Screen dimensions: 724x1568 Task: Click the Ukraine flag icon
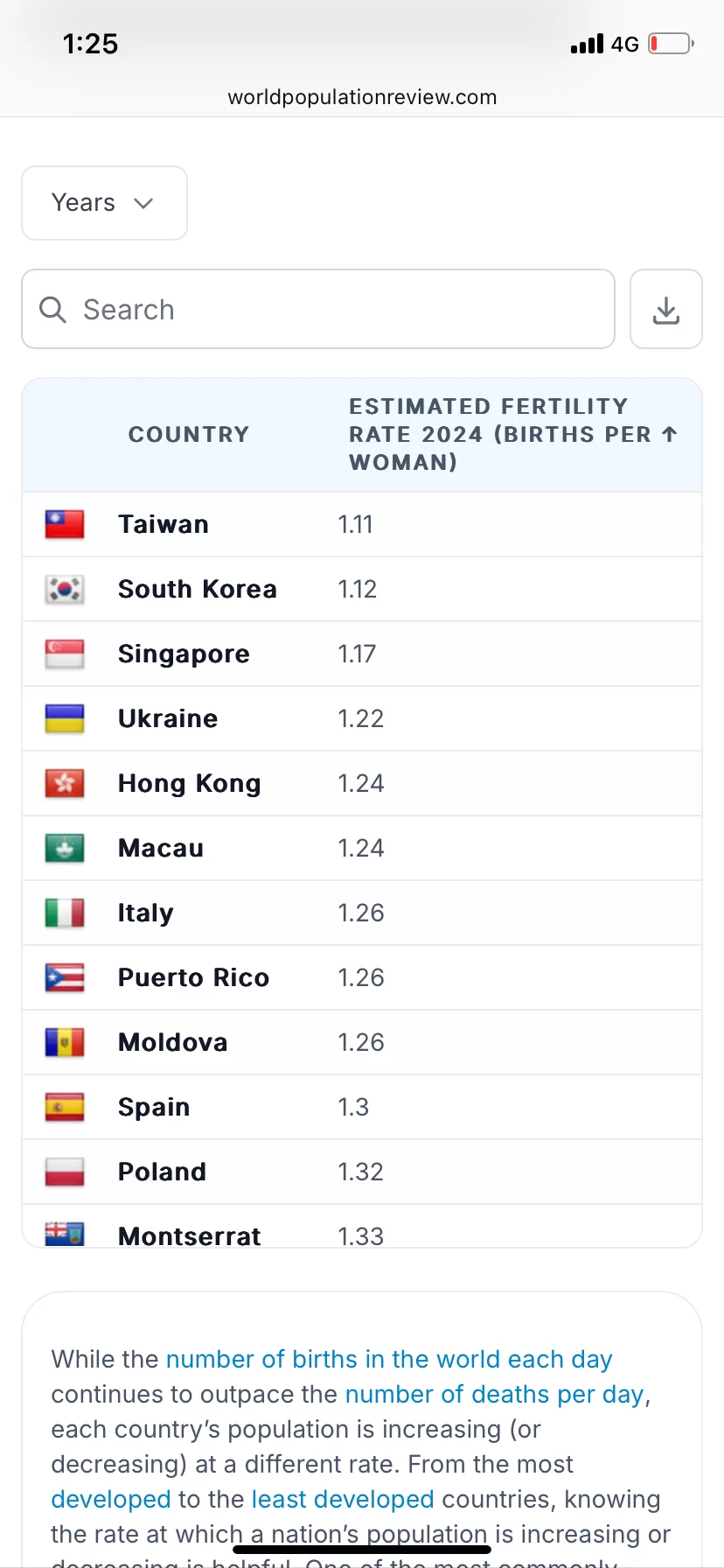(65, 718)
